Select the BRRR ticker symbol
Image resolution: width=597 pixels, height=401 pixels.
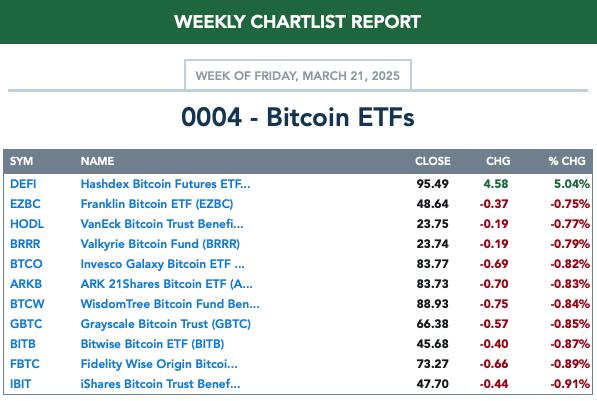pyautogui.click(x=25, y=244)
